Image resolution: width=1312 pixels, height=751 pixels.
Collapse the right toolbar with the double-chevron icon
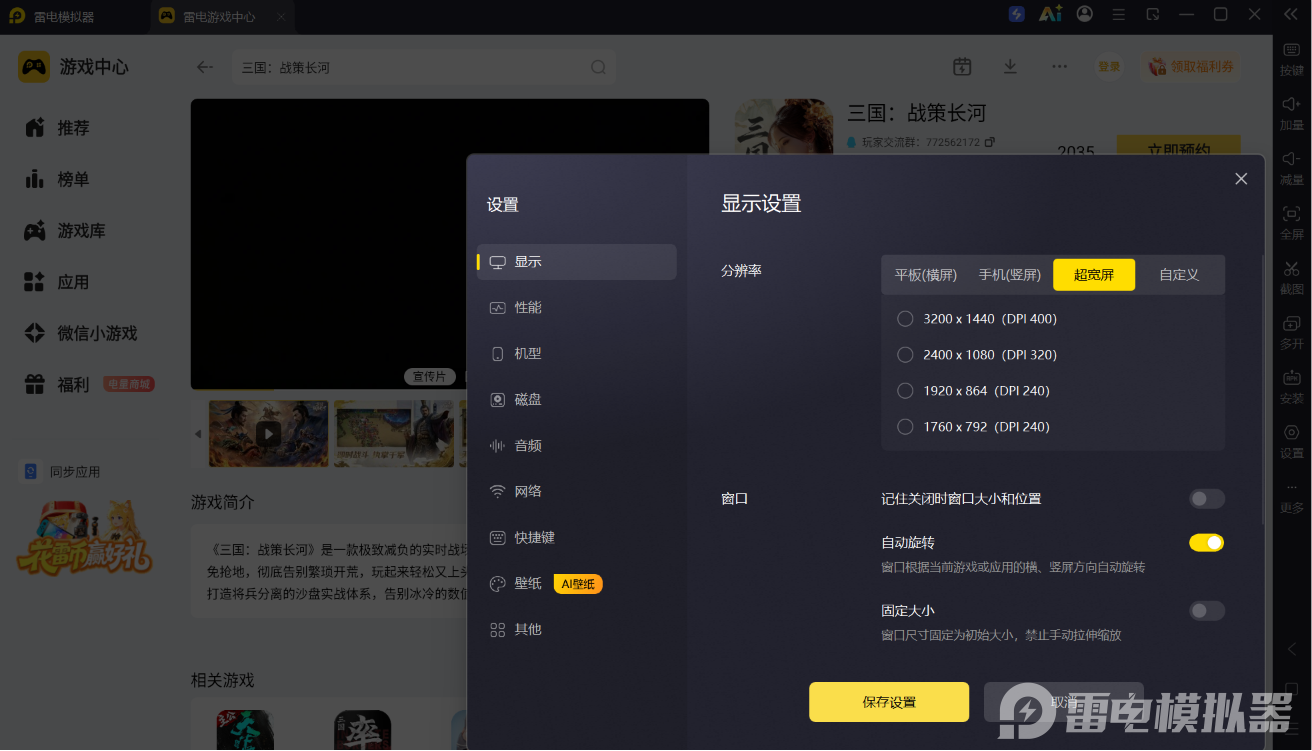1291,15
